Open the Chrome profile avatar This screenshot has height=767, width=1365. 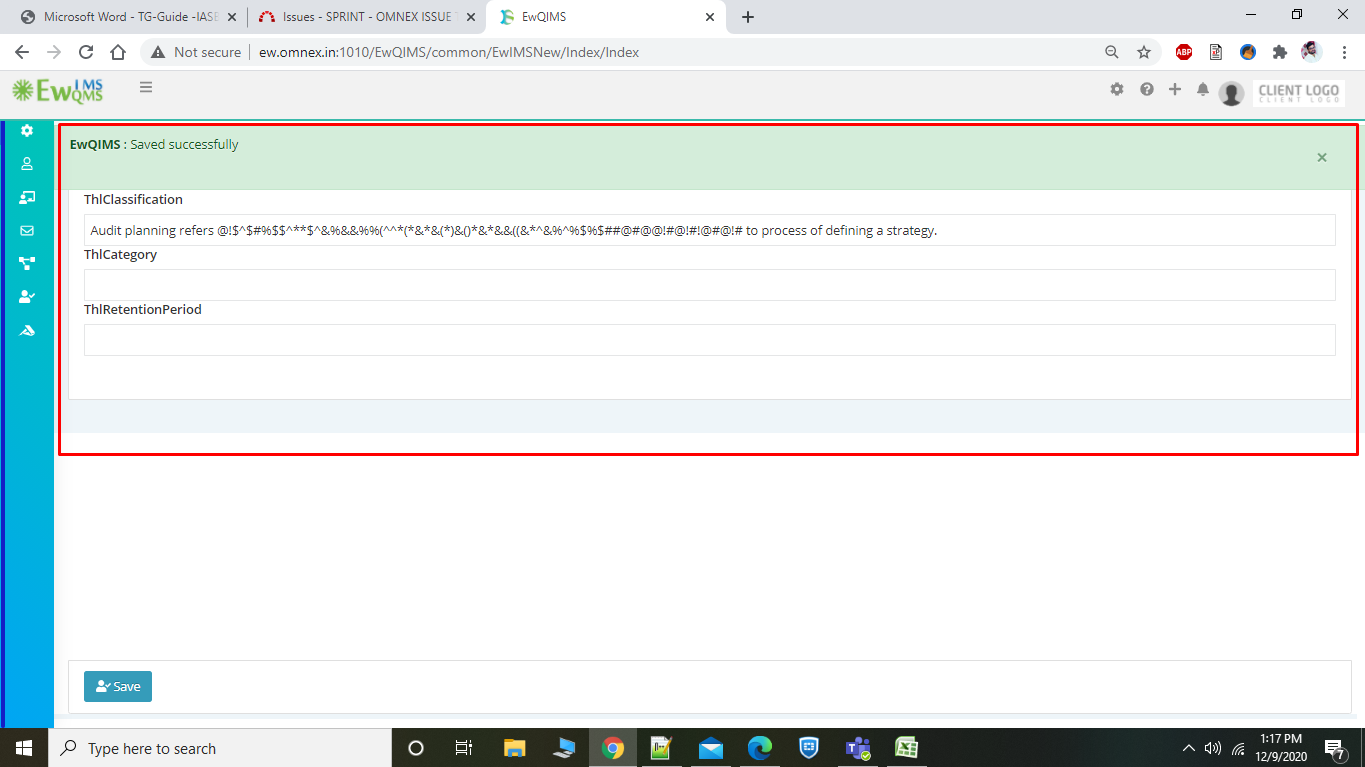click(x=1311, y=52)
